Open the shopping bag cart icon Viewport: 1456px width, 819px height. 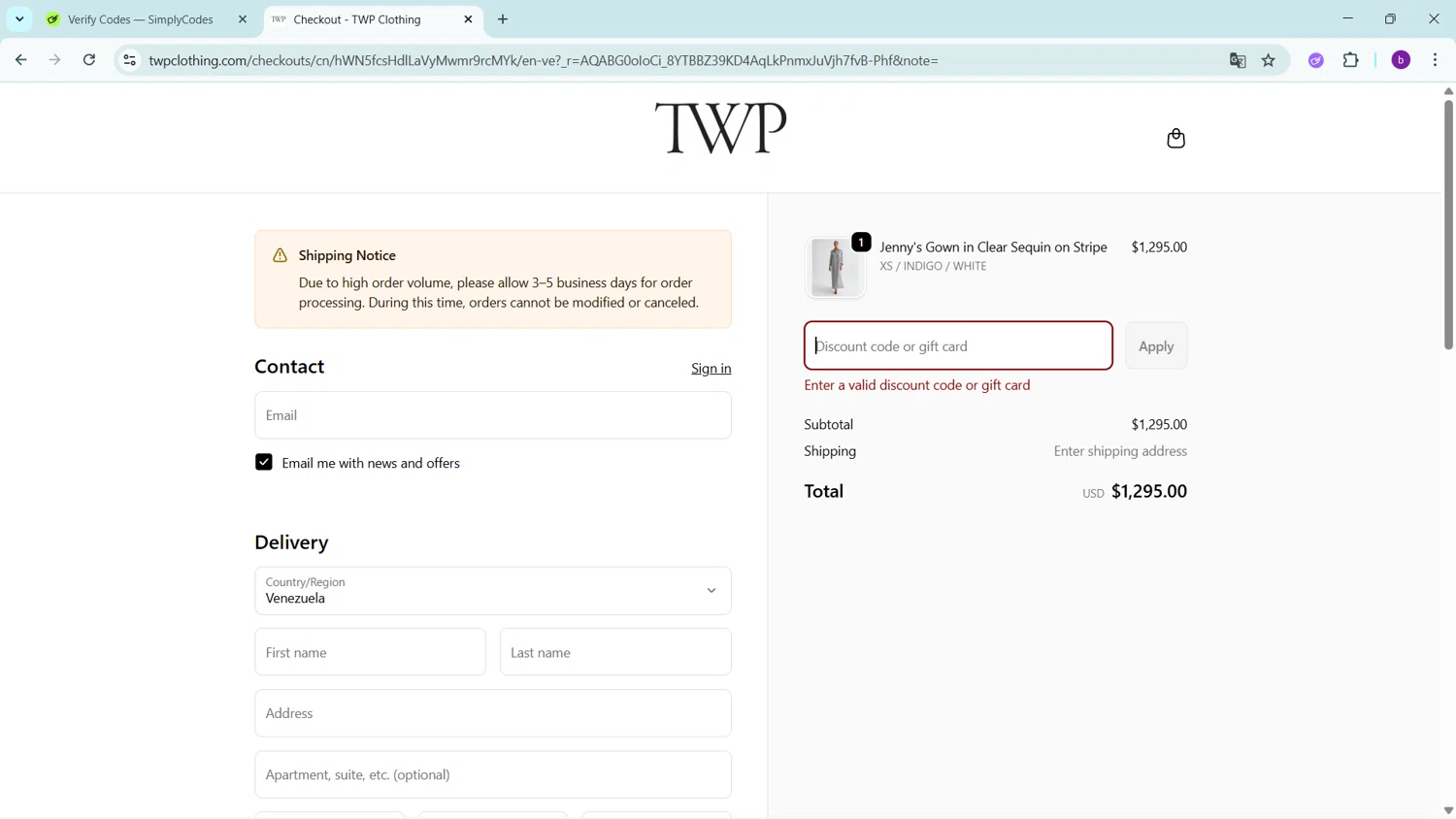(1175, 138)
